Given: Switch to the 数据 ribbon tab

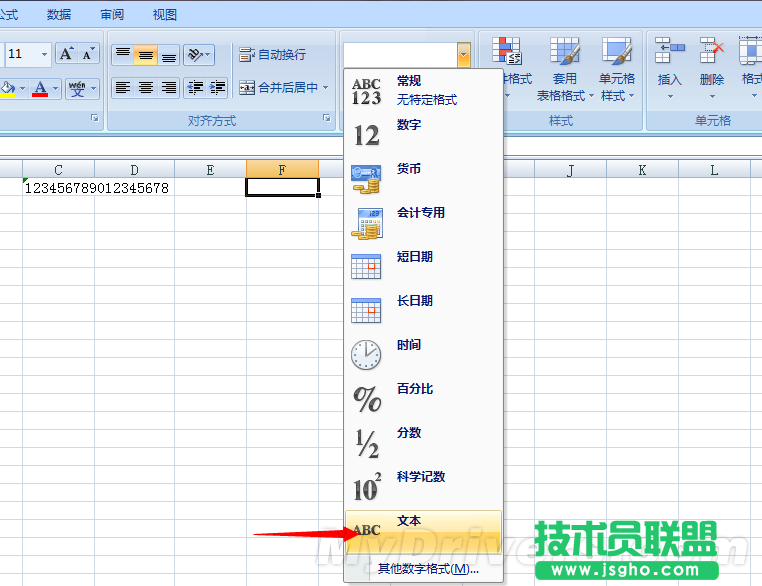Looking at the screenshot, I should [x=59, y=15].
